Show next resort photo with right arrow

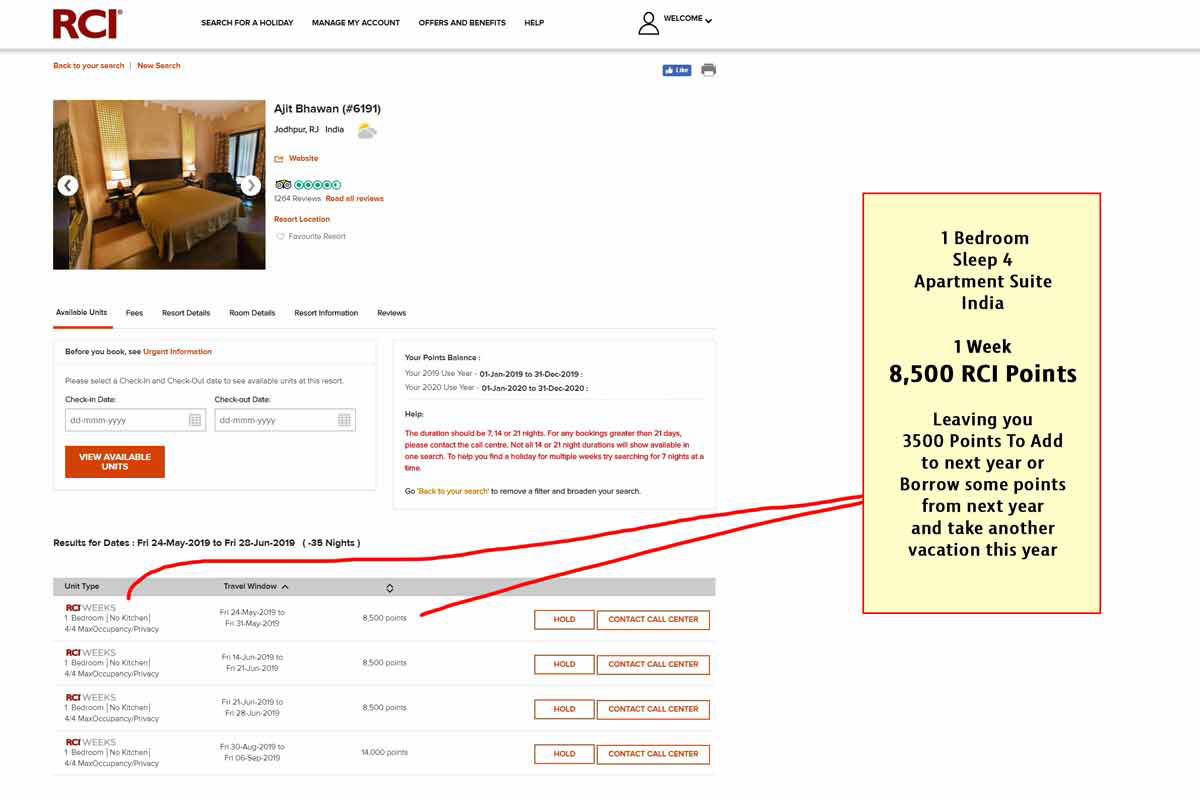tap(251, 185)
